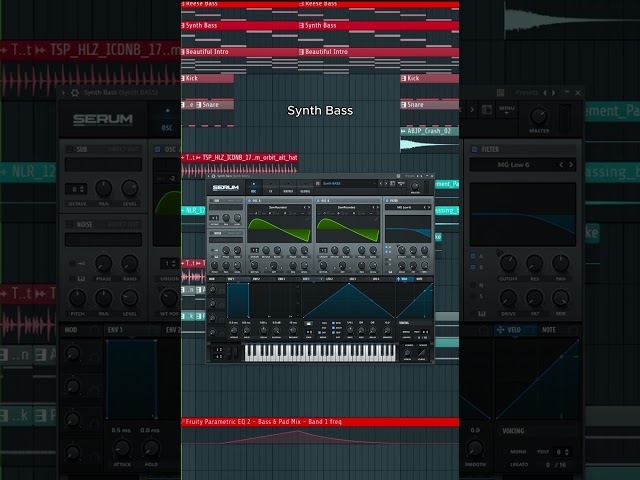Toggle filter routing checkbox B

pos(387,252)
